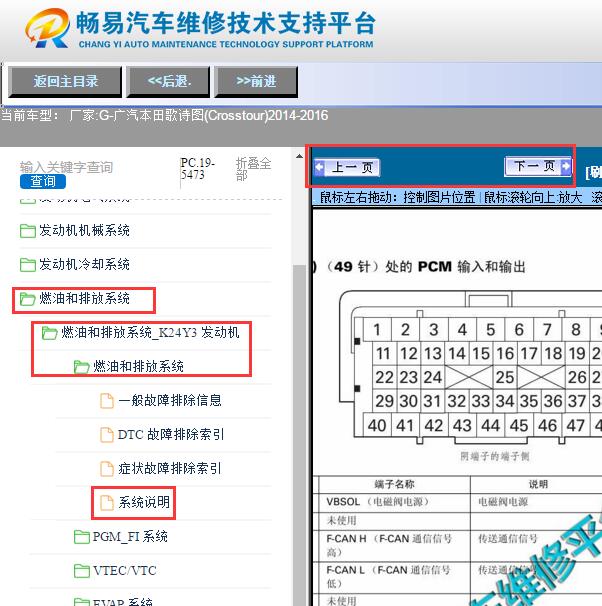
Task: Click document icon beside 一般故障排除信息
Action: click(107, 401)
